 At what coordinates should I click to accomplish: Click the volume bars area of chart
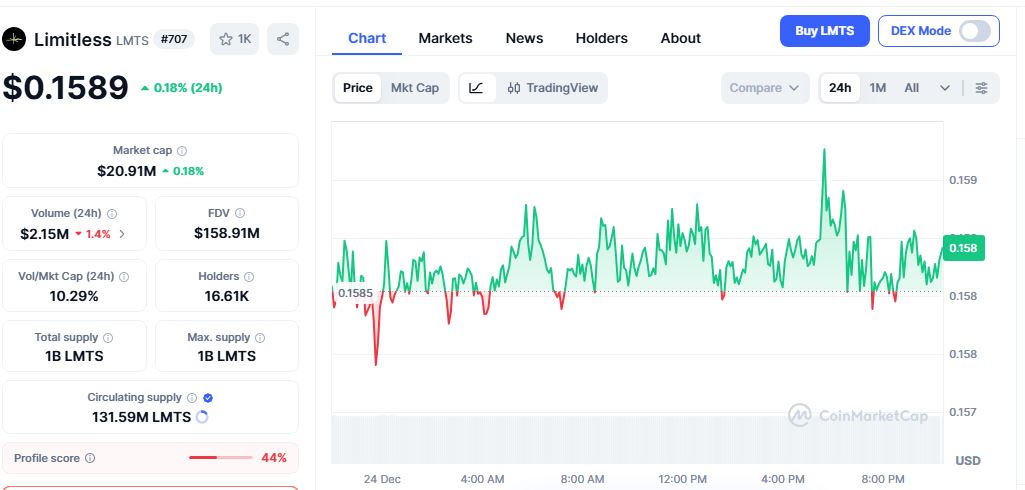(x=637, y=439)
